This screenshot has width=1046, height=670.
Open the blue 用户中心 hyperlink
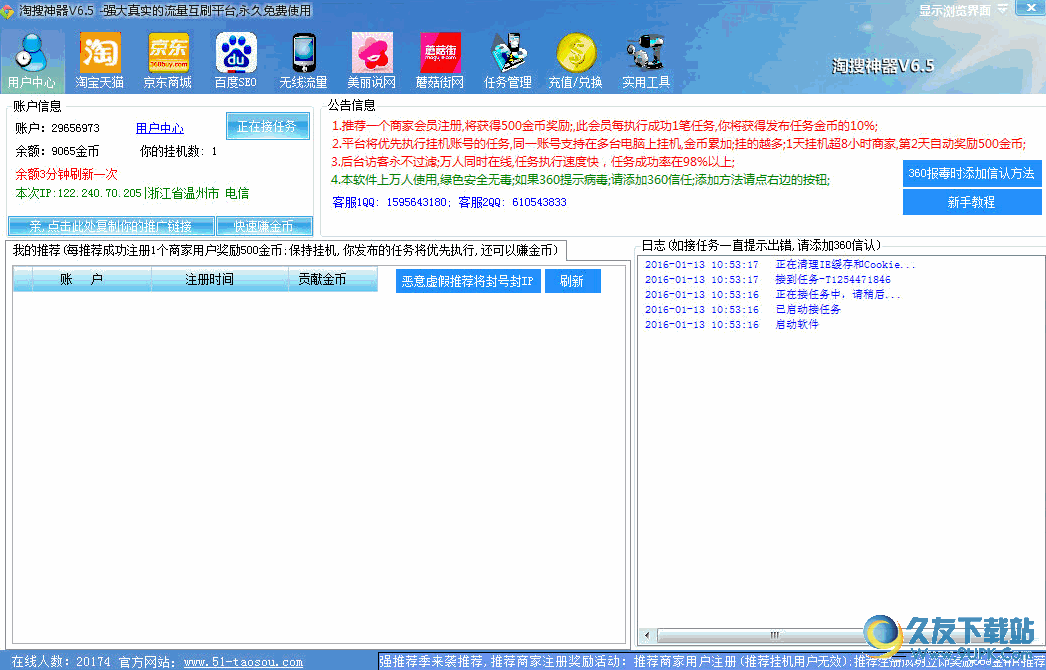coord(159,128)
